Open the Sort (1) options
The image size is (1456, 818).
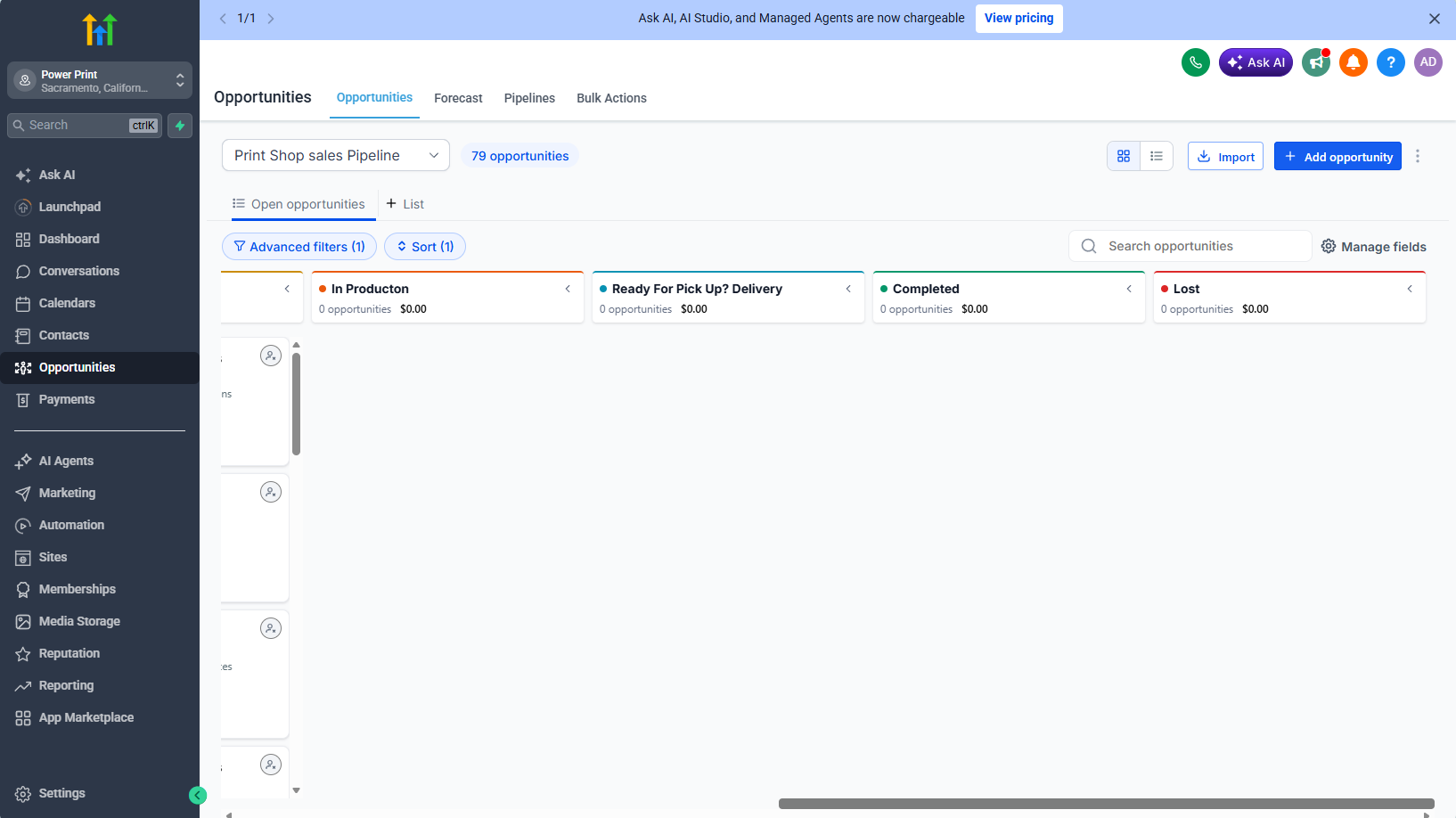pos(425,247)
